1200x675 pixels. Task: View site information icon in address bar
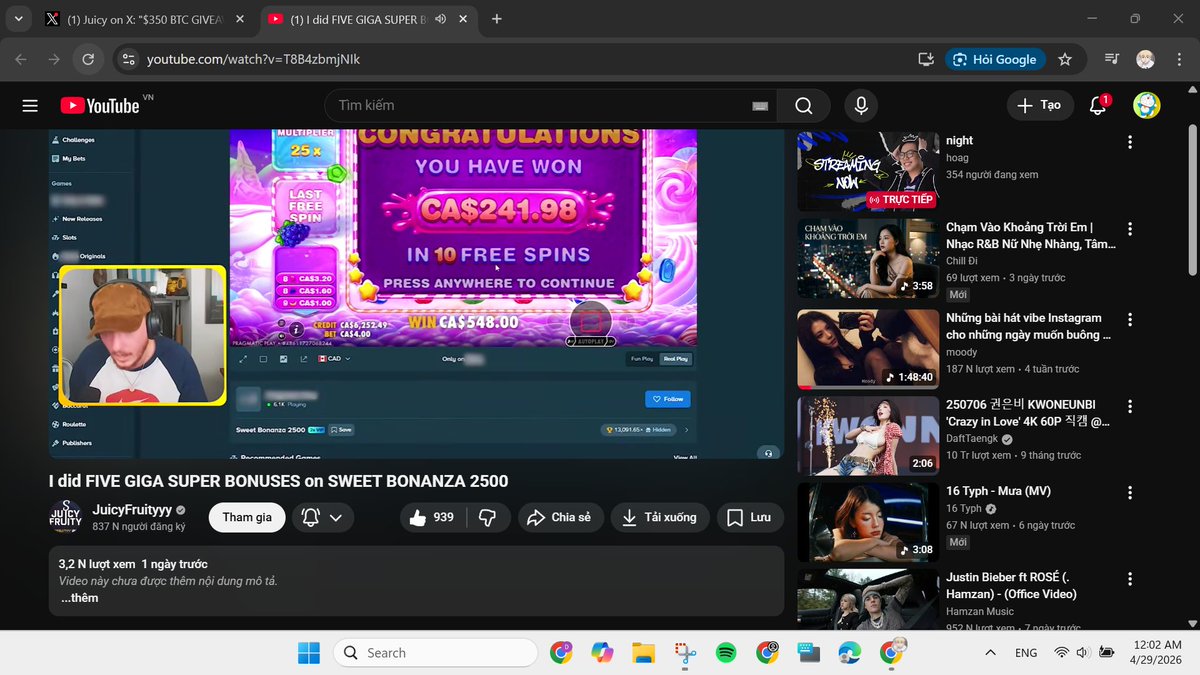pos(127,59)
